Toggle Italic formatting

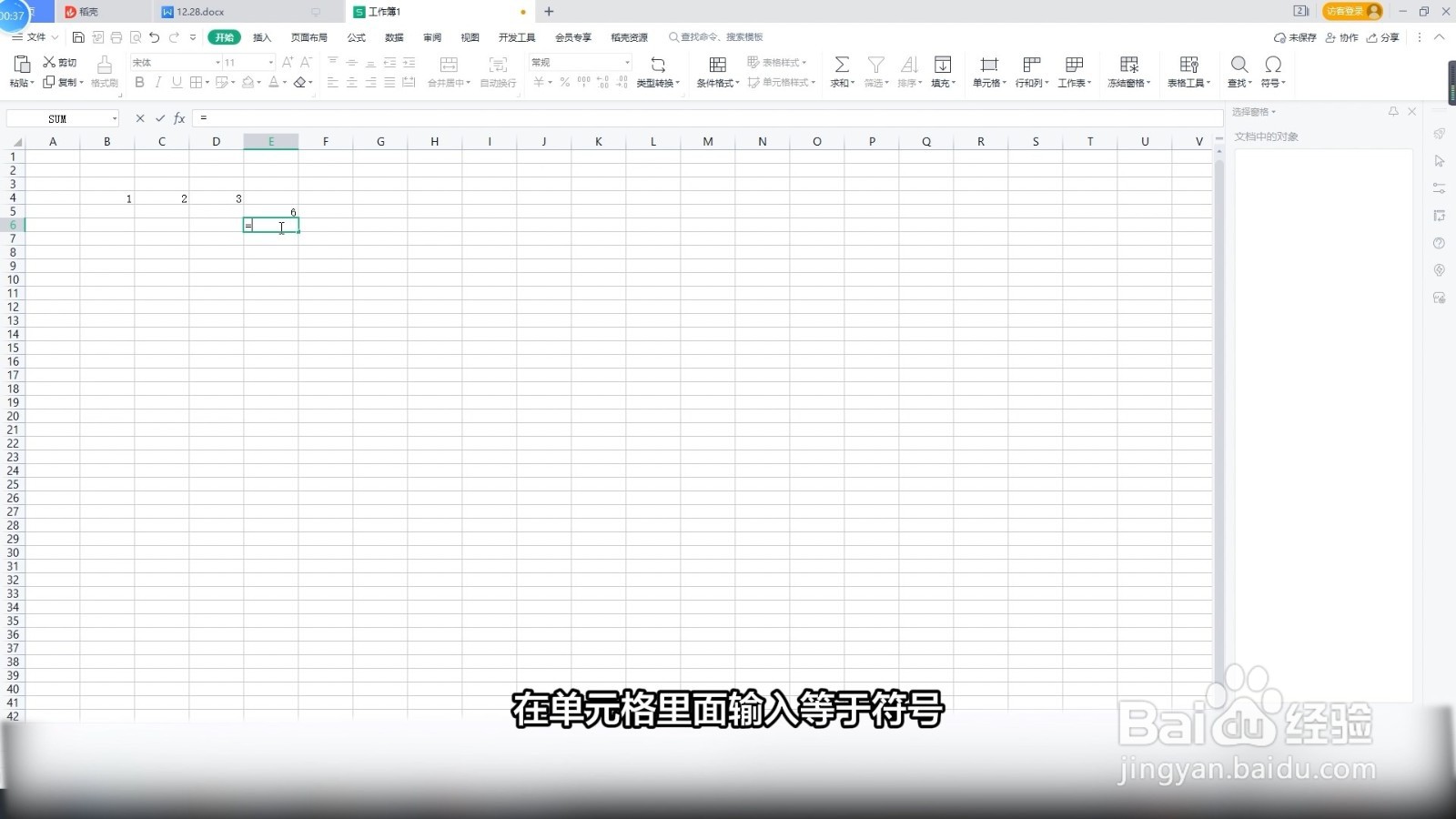coord(157,82)
